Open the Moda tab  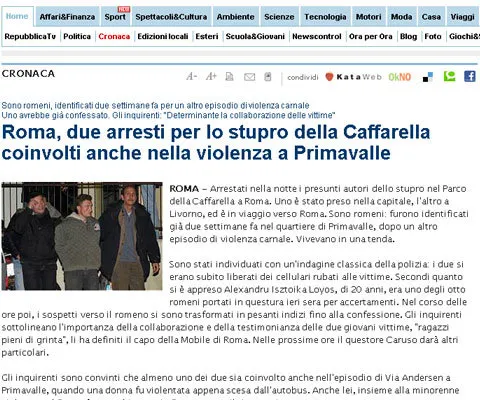click(402, 17)
